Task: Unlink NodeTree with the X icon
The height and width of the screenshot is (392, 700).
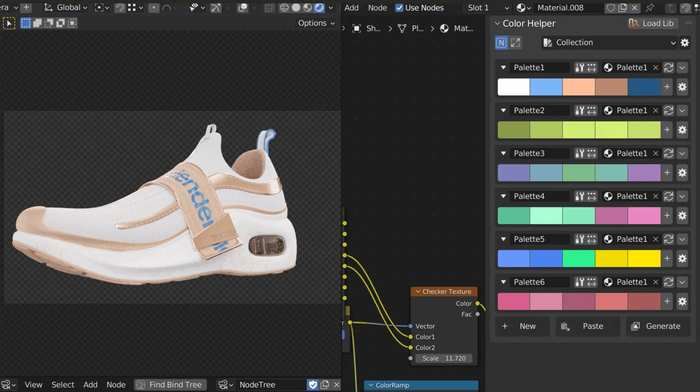Action: tap(337, 384)
